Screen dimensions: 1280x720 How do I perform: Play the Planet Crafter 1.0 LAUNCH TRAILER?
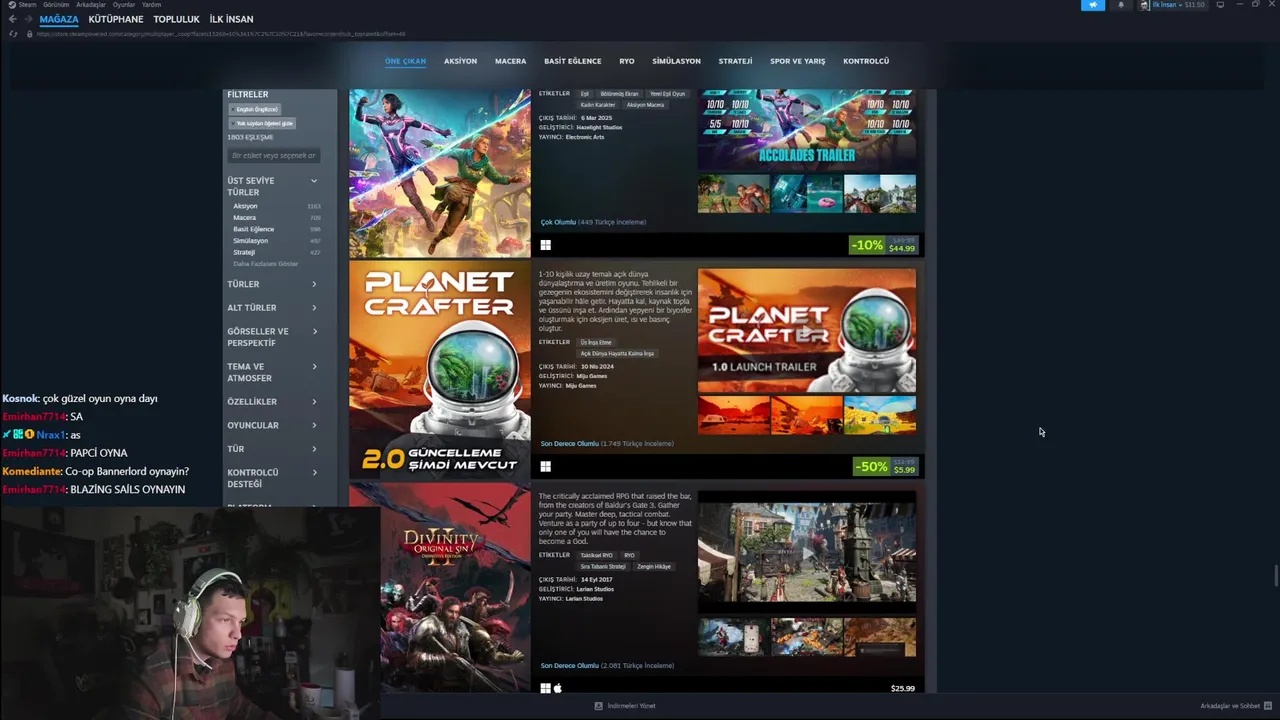[x=806, y=330]
